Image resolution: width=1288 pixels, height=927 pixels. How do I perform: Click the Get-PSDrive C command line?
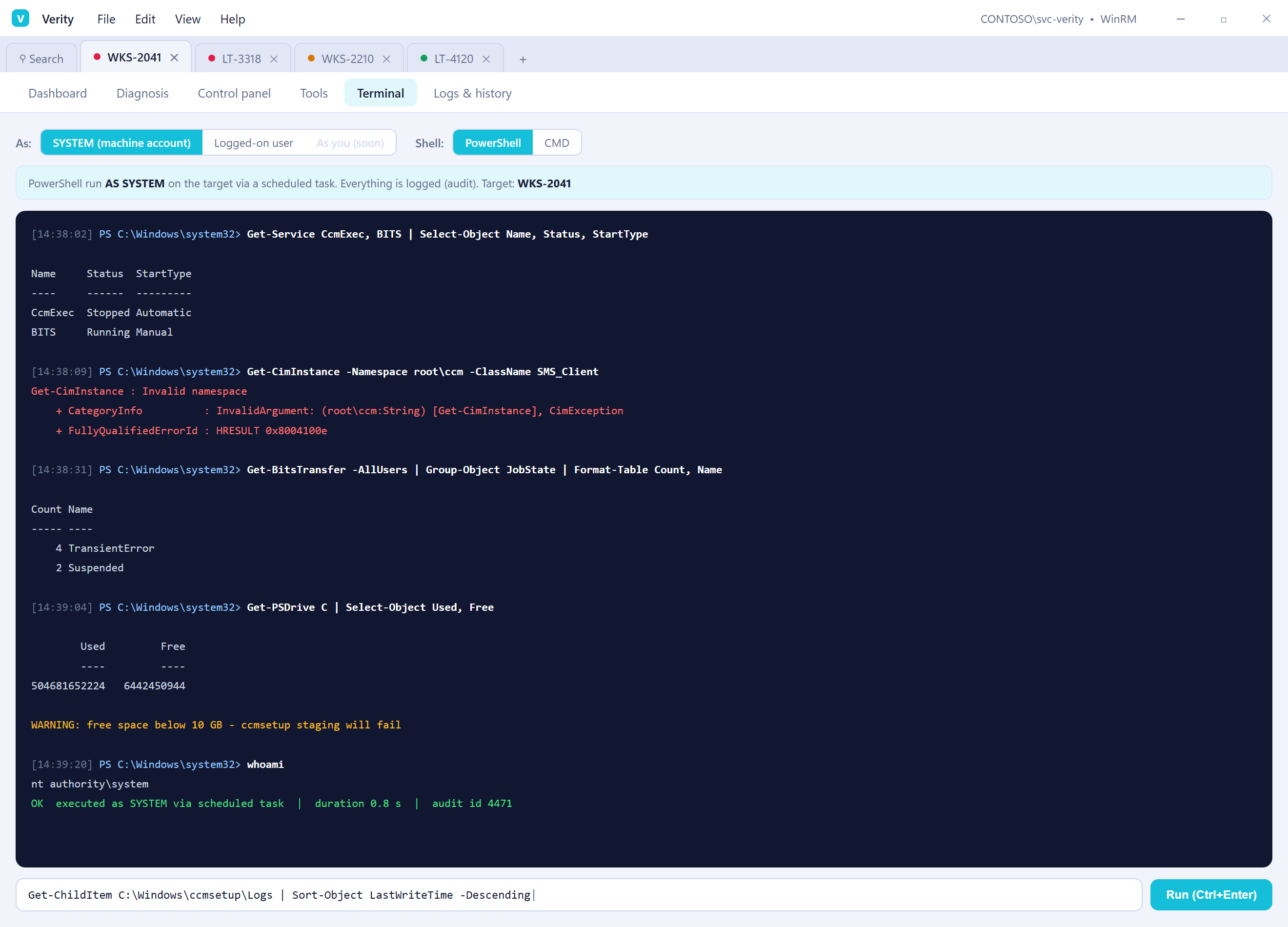pos(262,607)
